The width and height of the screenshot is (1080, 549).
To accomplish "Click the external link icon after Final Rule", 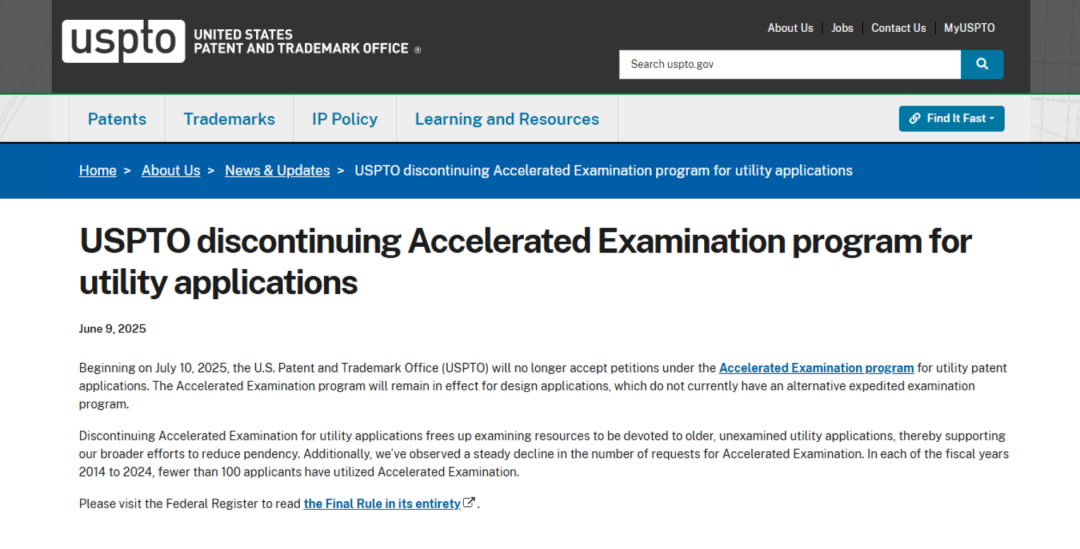I will pyautogui.click(x=469, y=504).
